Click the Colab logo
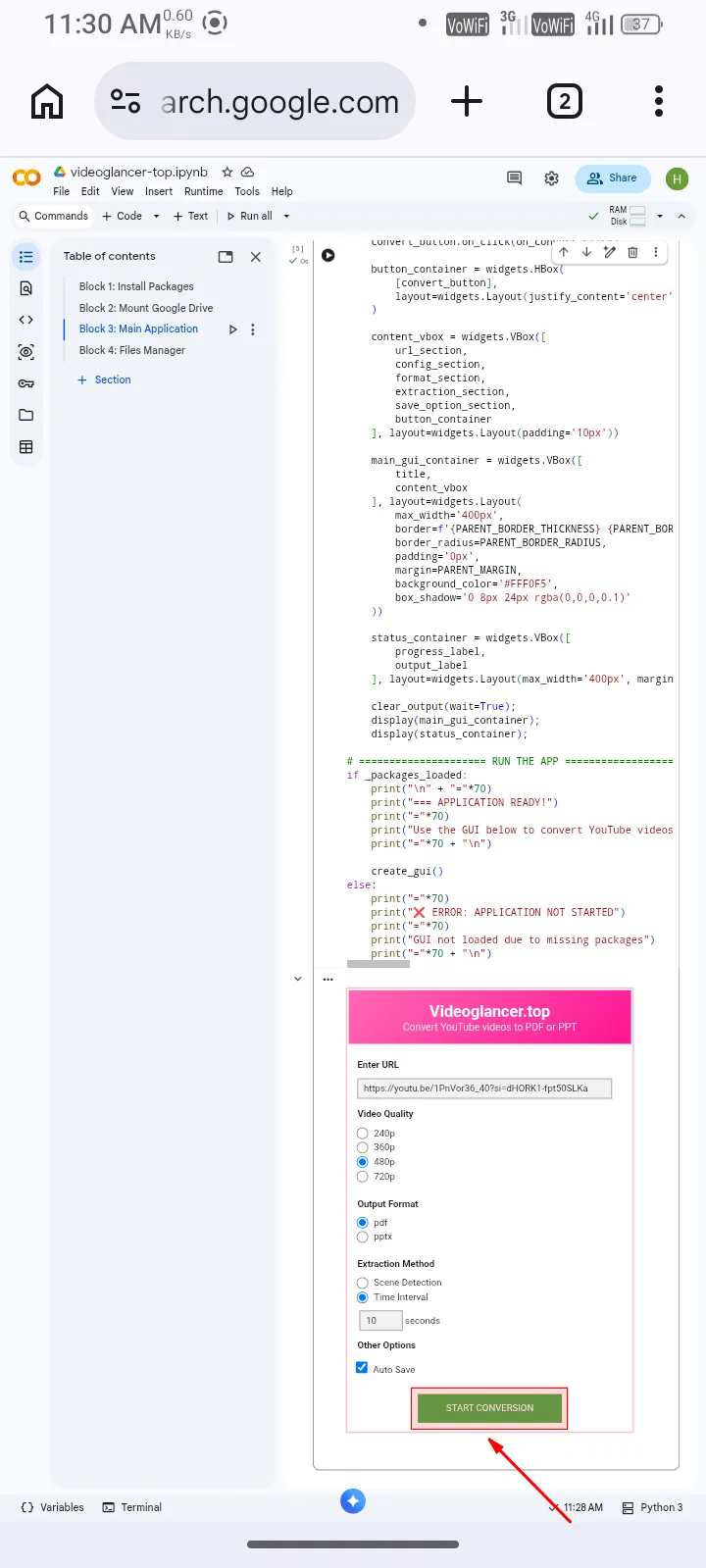The image size is (706, 1568). (x=26, y=177)
